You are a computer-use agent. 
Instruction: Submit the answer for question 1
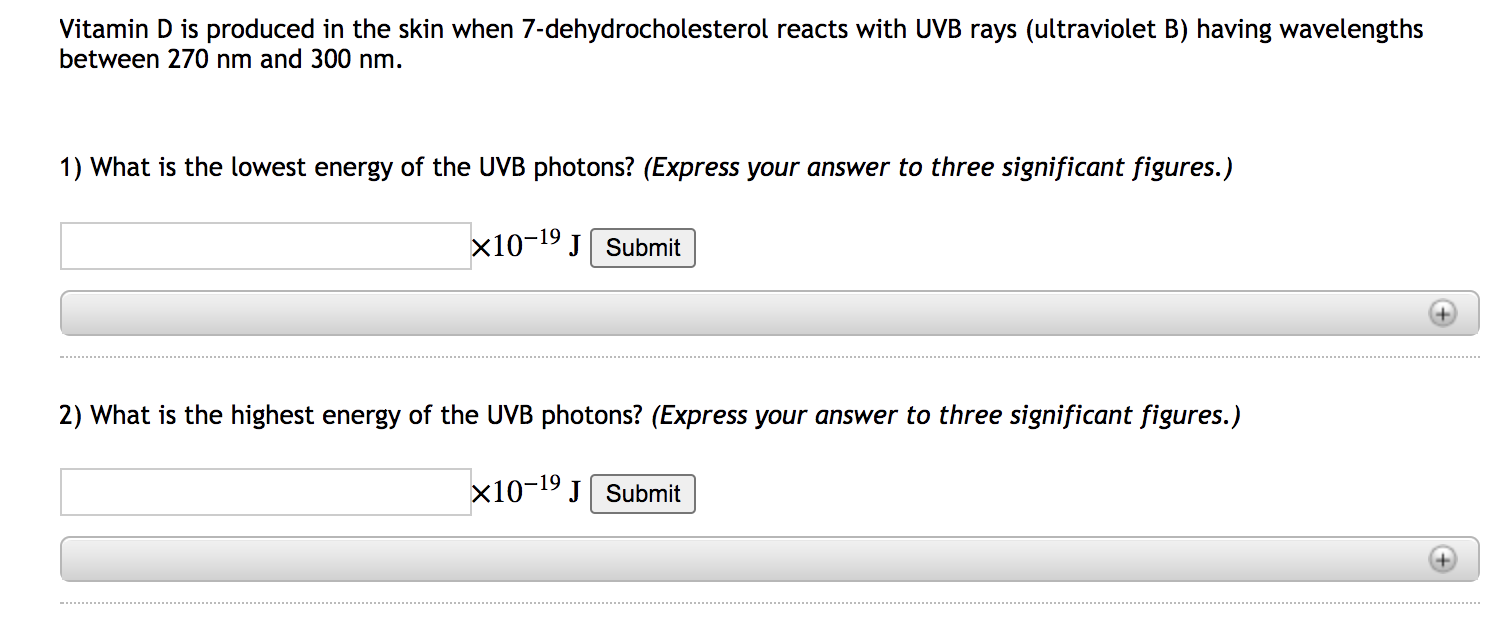643,248
